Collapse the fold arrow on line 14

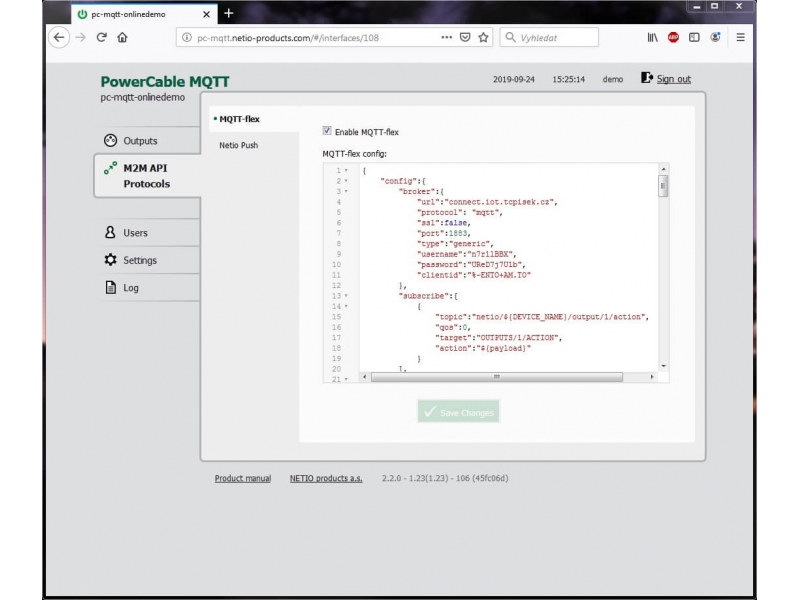[346, 306]
